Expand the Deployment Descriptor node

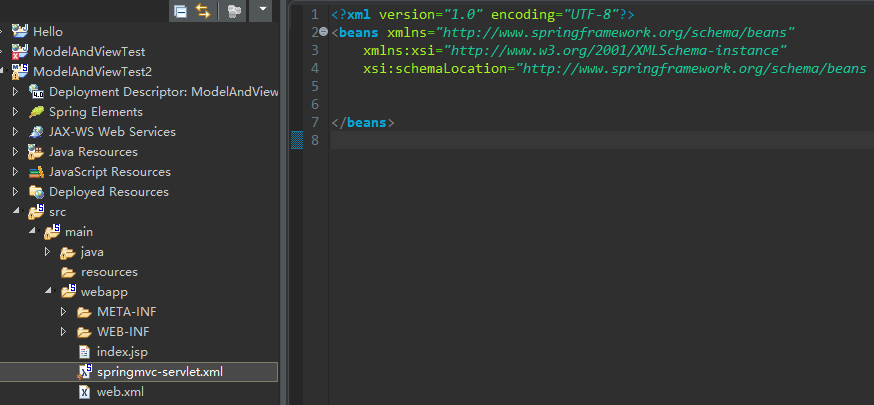click(16, 91)
